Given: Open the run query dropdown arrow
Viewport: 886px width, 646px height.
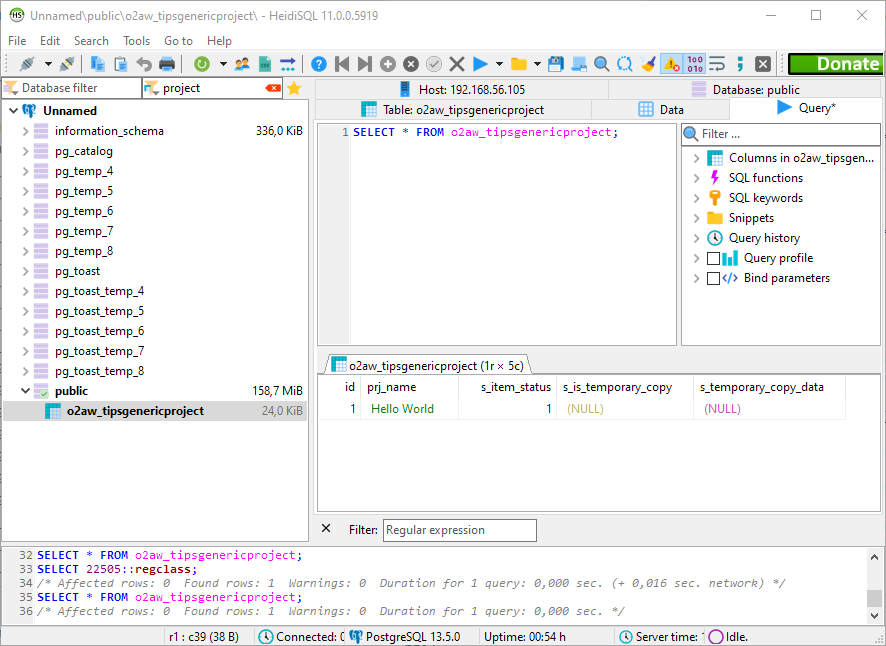Looking at the screenshot, I should (499, 64).
